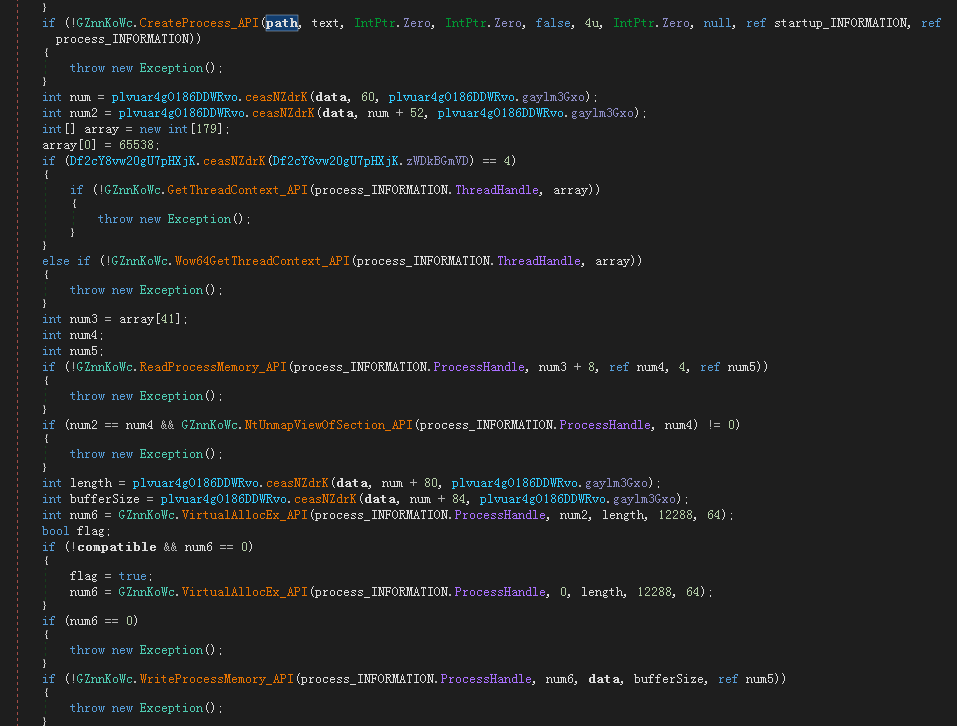The width and height of the screenshot is (957, 726).
Task: Select array[41] index expression
Action: 150,318
